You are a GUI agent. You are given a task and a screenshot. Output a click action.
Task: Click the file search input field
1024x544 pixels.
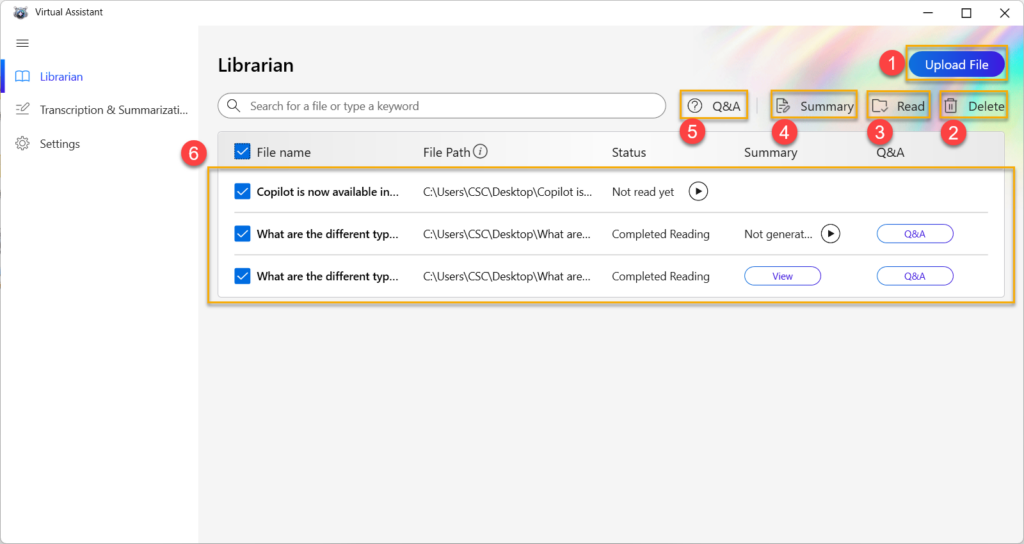point(441,106)
